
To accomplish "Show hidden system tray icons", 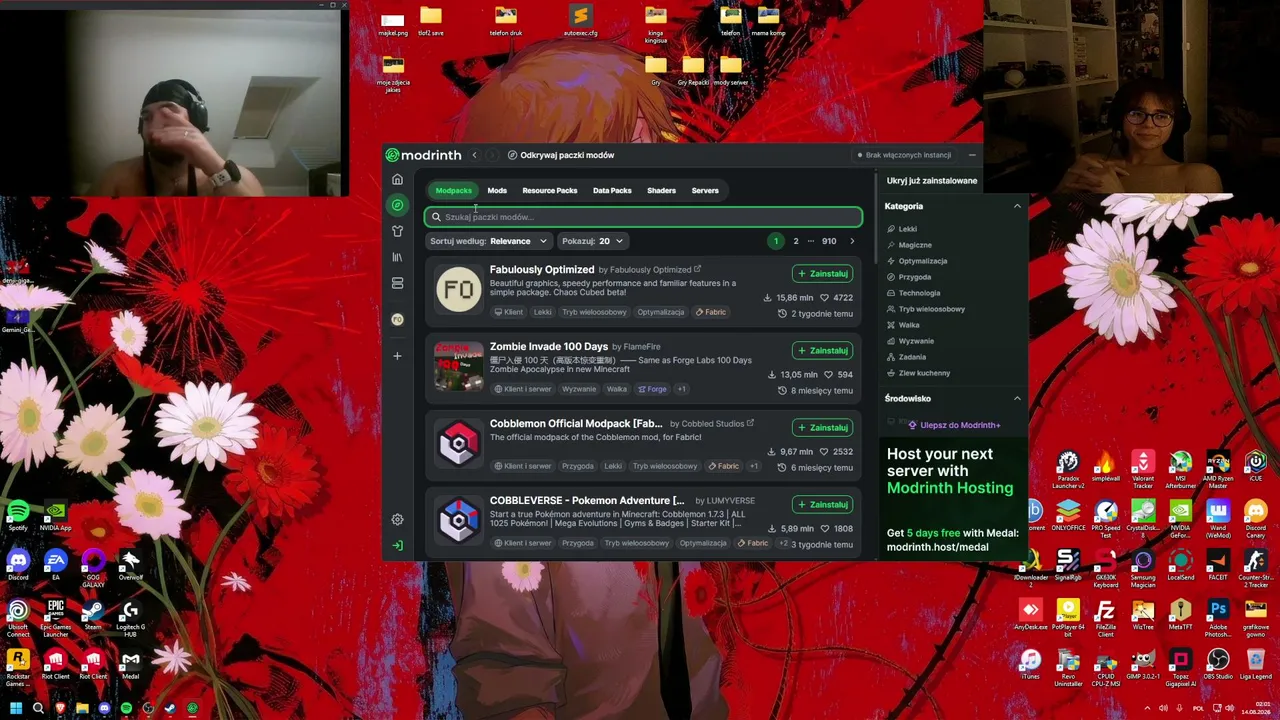I will [1147, 709].
